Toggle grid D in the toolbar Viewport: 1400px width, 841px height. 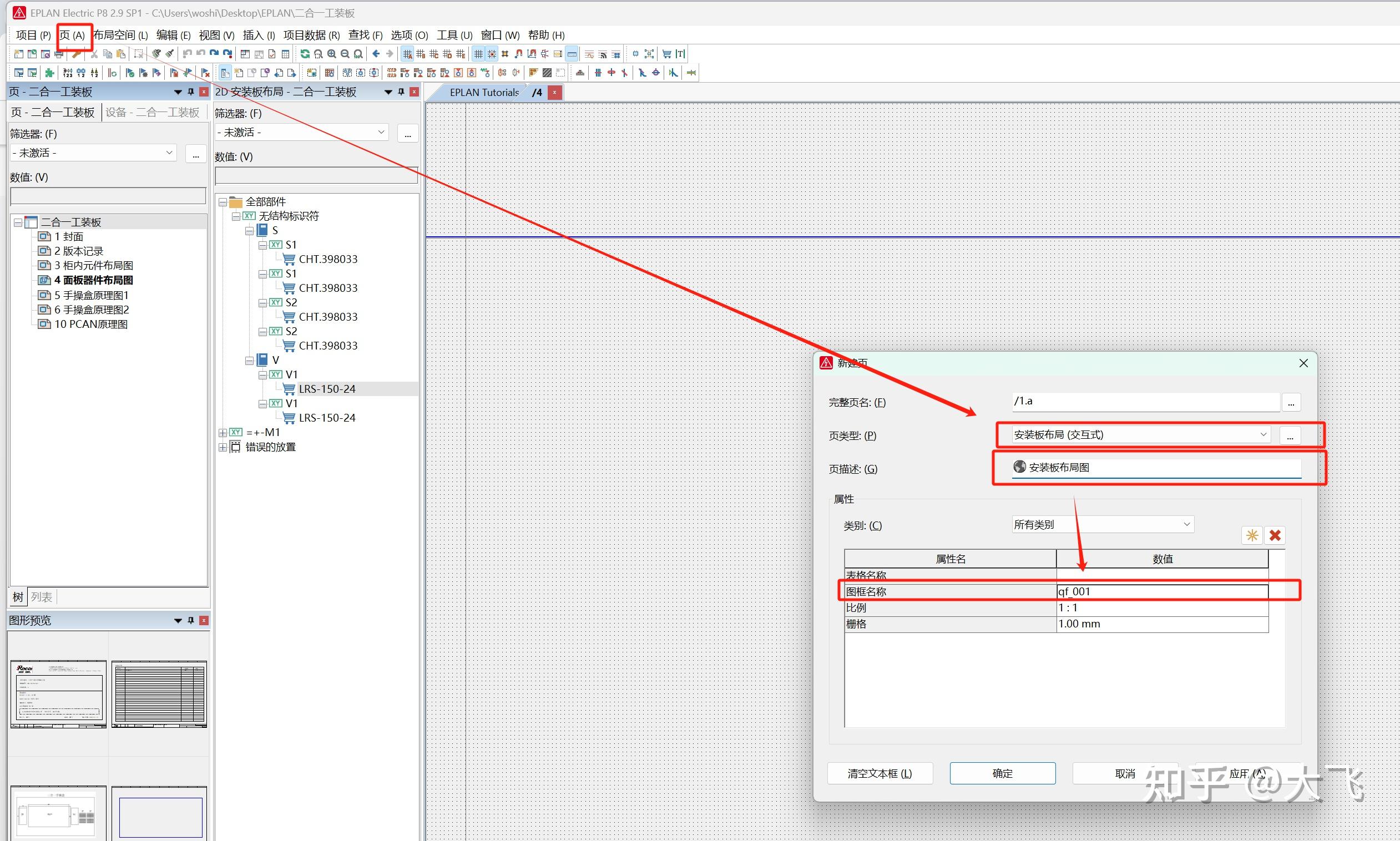(x=447, y=54)
